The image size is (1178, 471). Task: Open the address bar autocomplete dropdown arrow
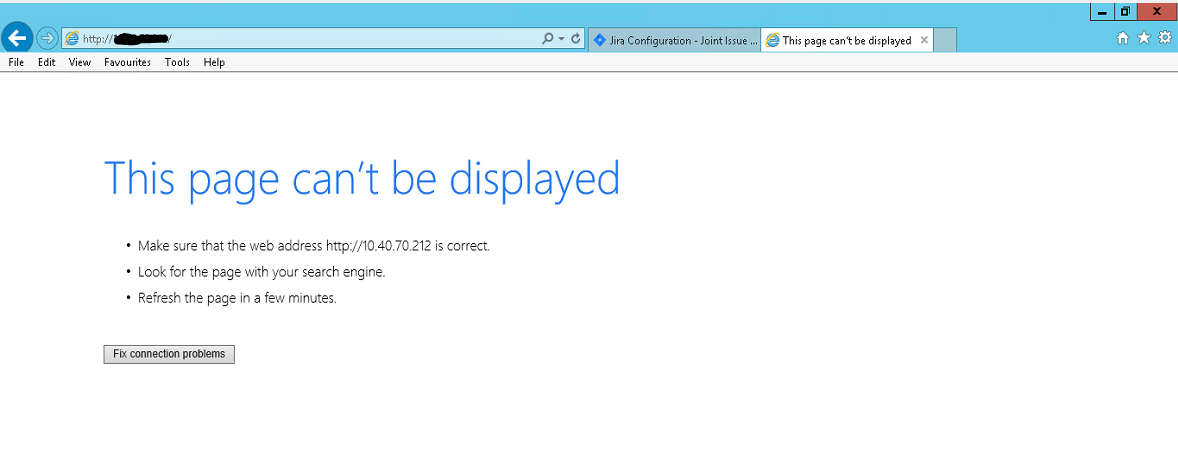click(x=561, y=38)
